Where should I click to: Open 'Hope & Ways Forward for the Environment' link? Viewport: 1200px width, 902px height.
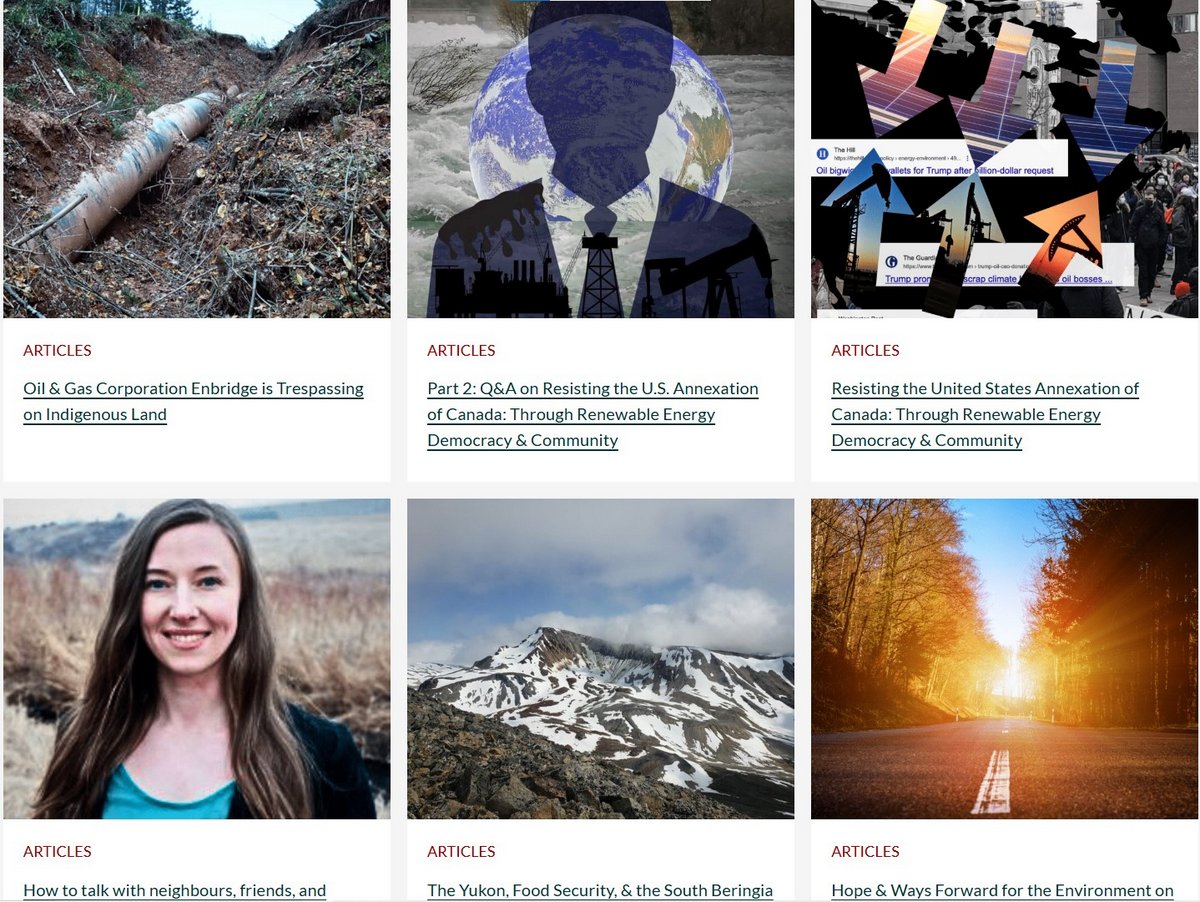[1002, 890]
